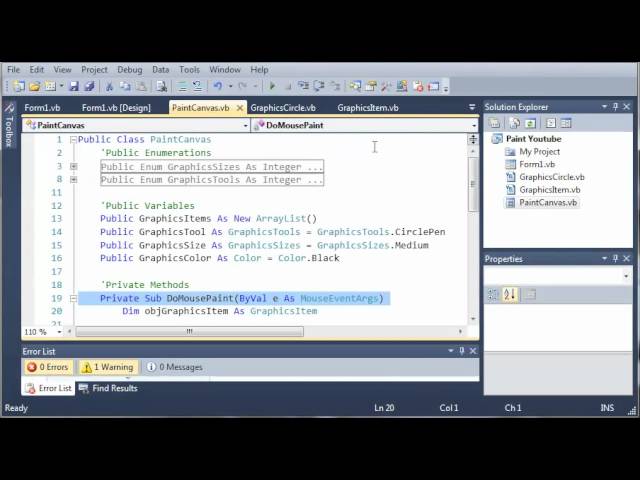Open My Project in Solution Explorer
This screenshot has width=640, height=480.
coord(539,152)
